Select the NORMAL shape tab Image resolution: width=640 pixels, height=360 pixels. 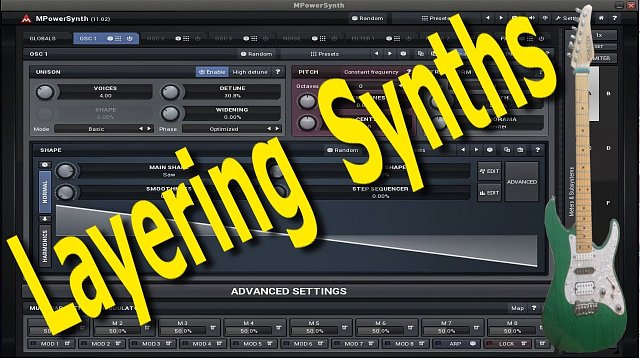pos(45,192)
